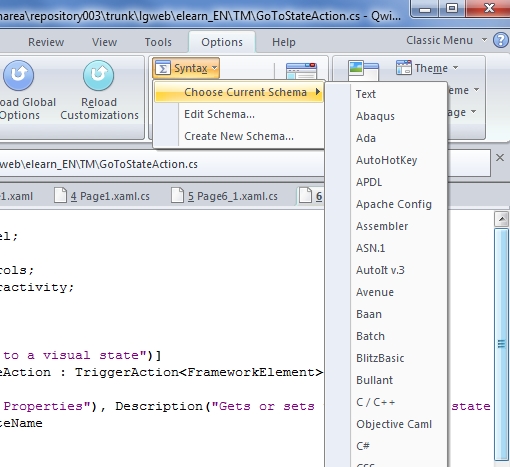Viewport: 510px width, 467px height.
Task: Click the sigma icon on the Syntax button
Action: [163, 68]
